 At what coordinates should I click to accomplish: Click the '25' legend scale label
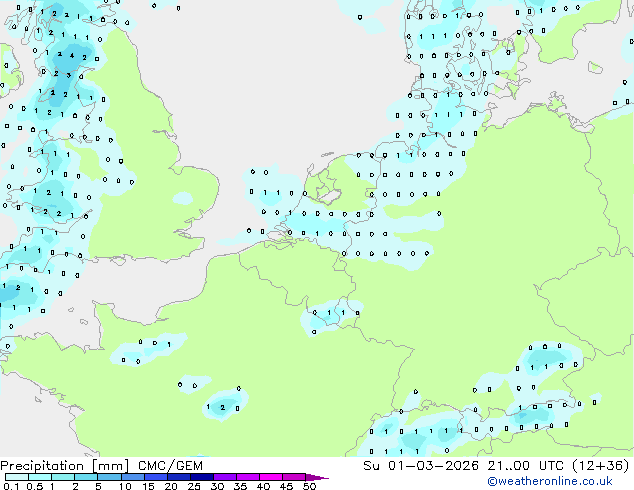point(194,486)
